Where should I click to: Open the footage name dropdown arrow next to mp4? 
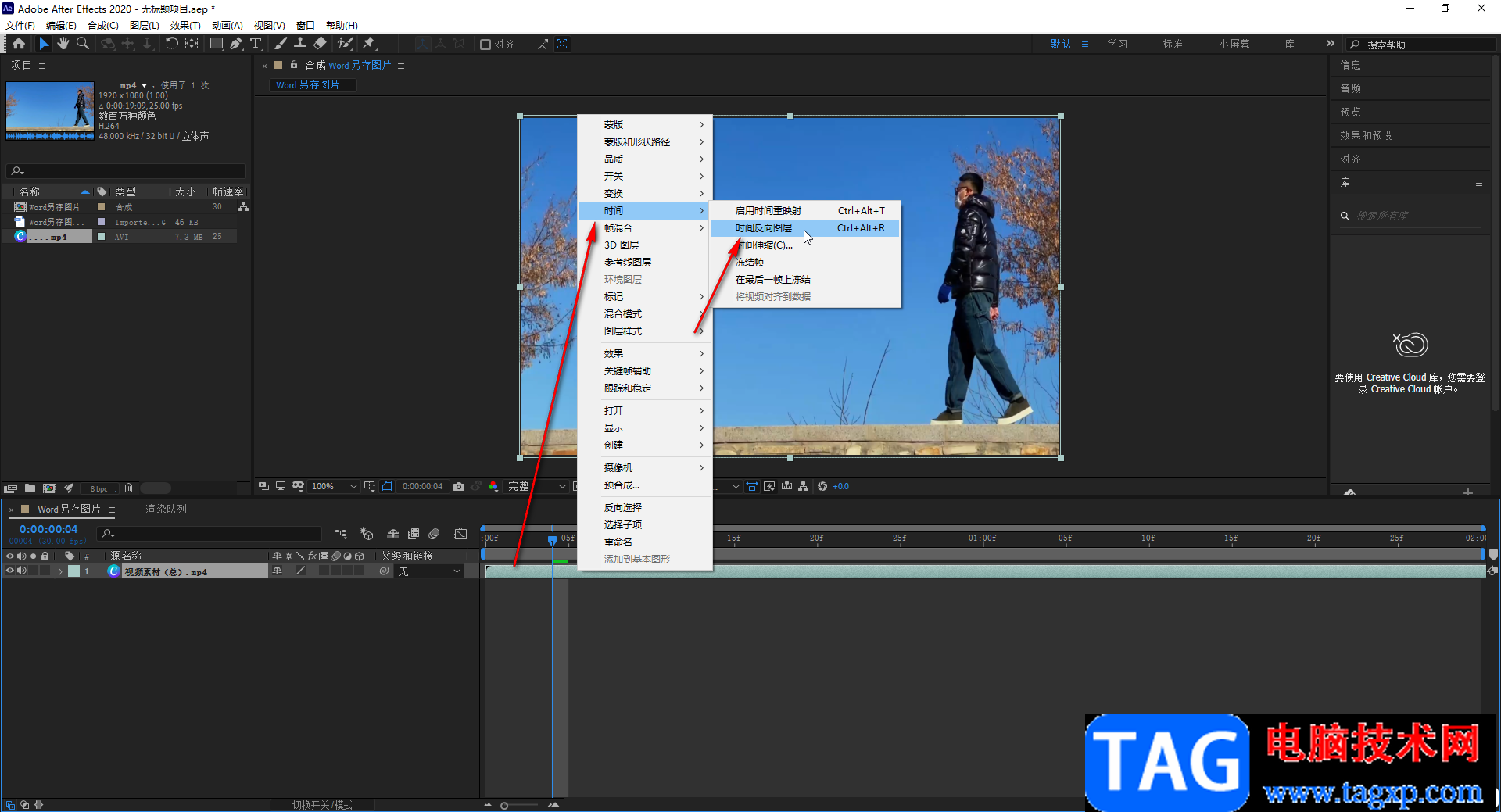144,85
